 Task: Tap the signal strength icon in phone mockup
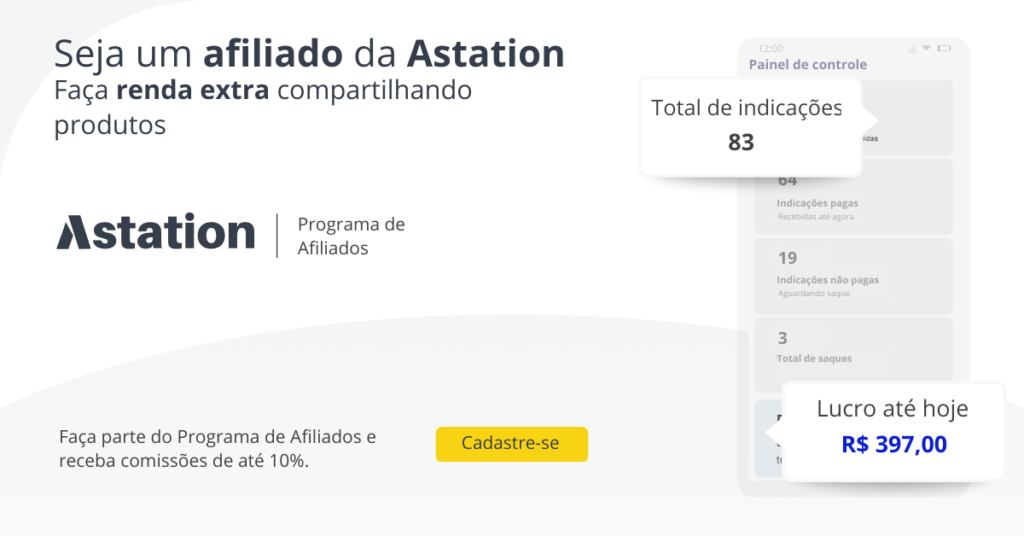coord(912,49)
